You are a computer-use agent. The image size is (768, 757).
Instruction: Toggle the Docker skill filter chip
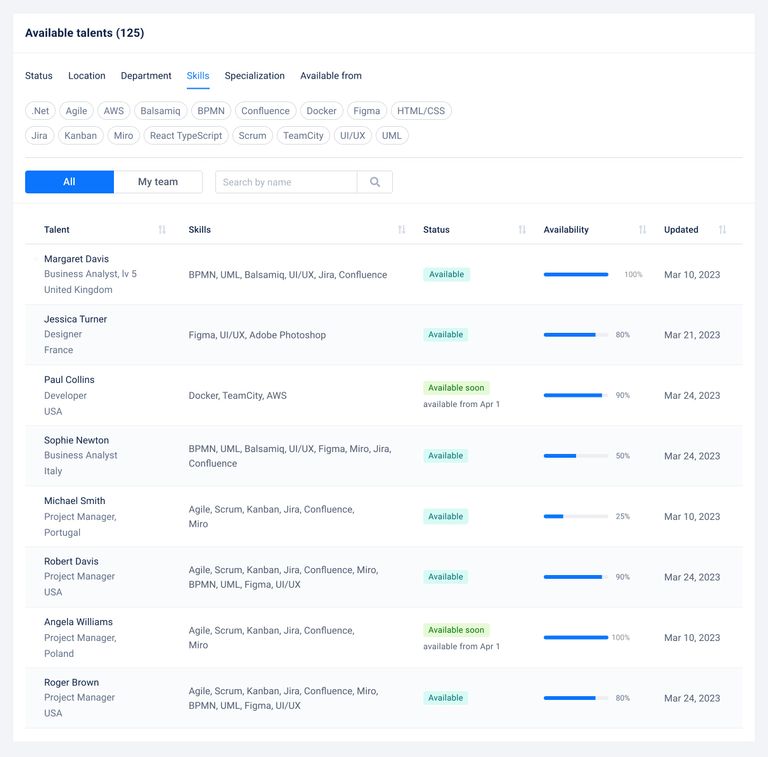point(321,111)
